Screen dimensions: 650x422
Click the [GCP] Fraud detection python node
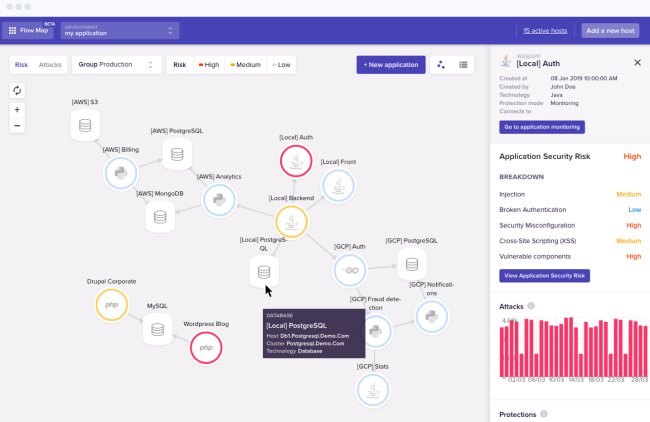coord(376,331)
